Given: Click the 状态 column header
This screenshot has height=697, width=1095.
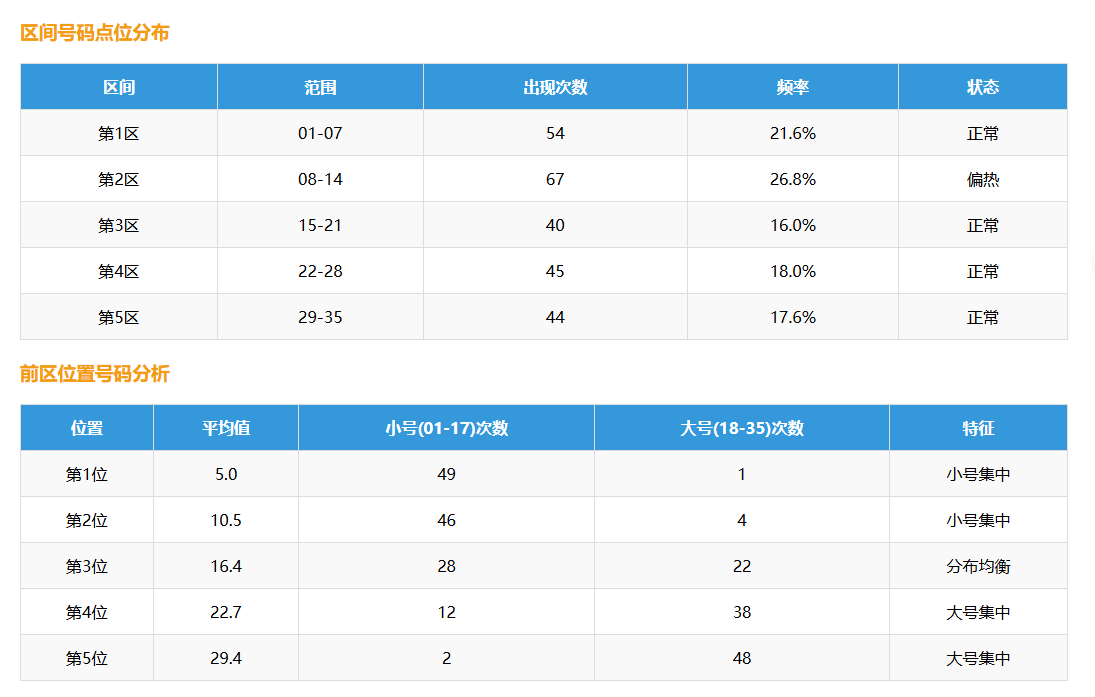Looking at the screenshot, I should tap(982, 87).
